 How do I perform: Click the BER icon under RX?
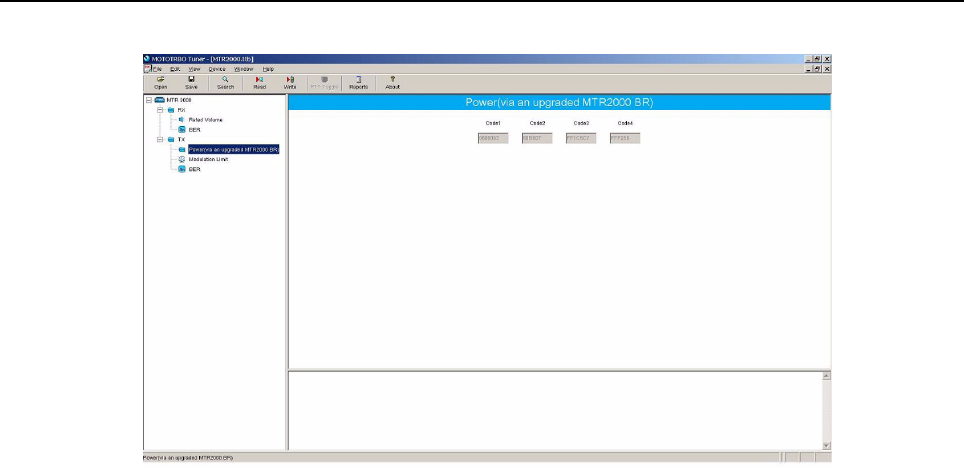(181, 130)
